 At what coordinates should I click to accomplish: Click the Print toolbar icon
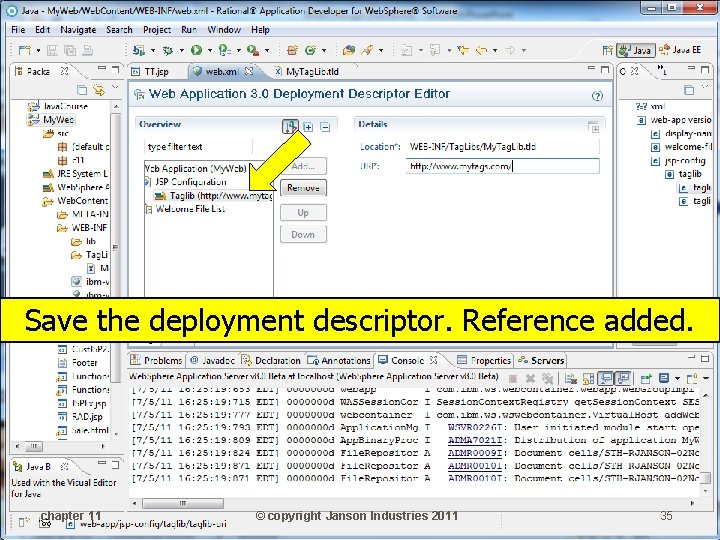[87, 50]
